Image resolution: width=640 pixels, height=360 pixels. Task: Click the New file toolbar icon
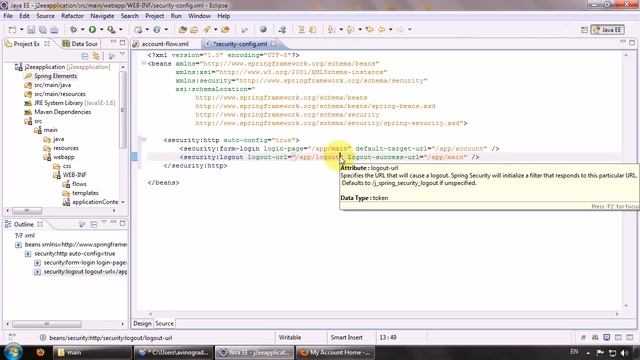point(13,29)
